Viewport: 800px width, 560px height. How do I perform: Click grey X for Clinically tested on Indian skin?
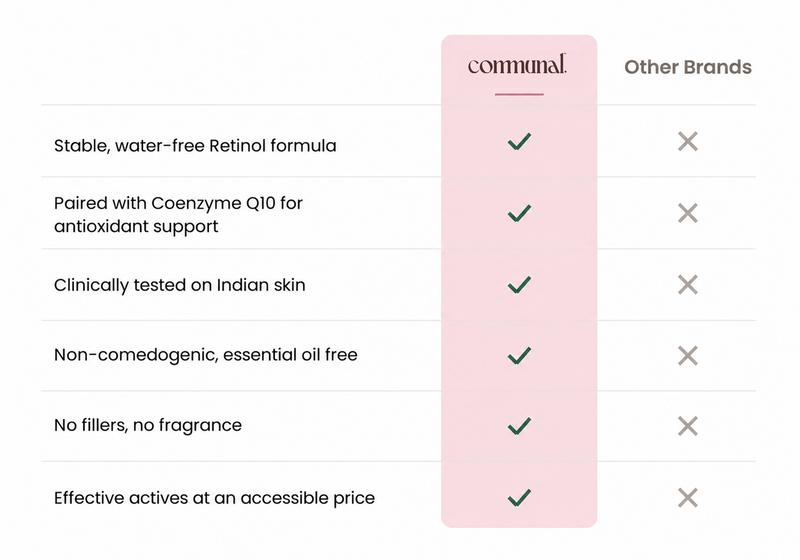click(688, 285)
